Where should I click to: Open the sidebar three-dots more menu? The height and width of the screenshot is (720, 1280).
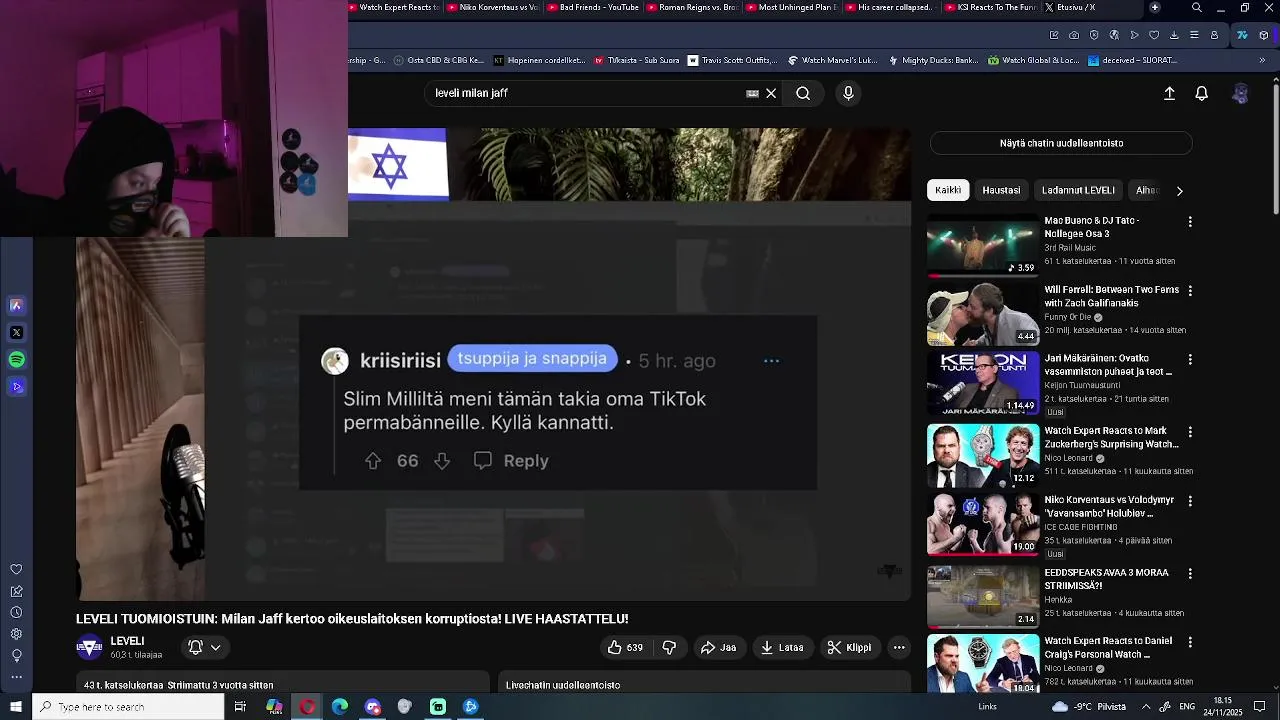(x=16, y=677)
